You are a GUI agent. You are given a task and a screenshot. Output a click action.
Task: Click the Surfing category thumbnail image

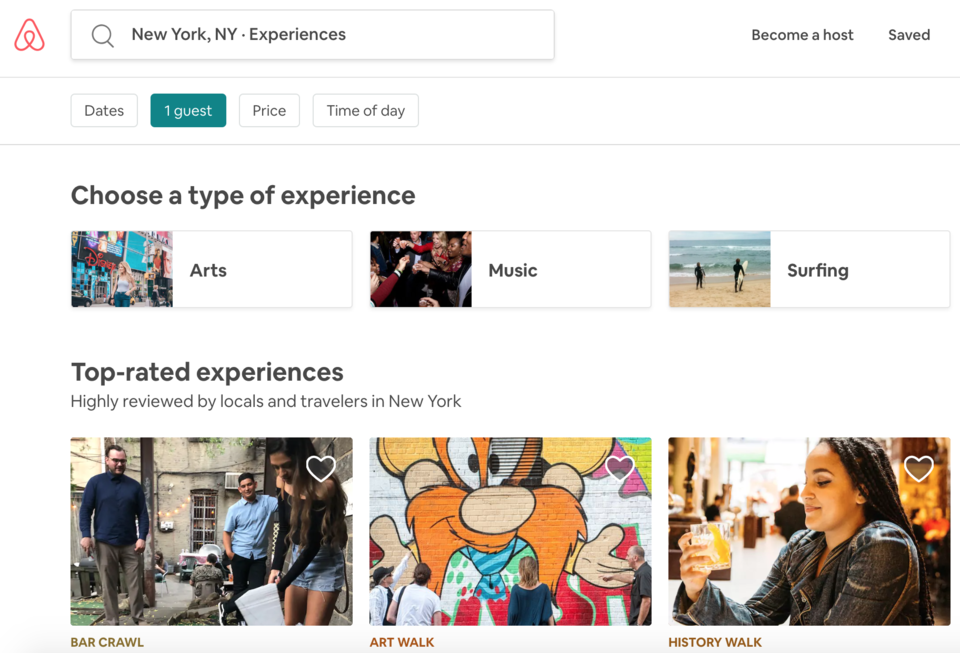coord(720,269)
